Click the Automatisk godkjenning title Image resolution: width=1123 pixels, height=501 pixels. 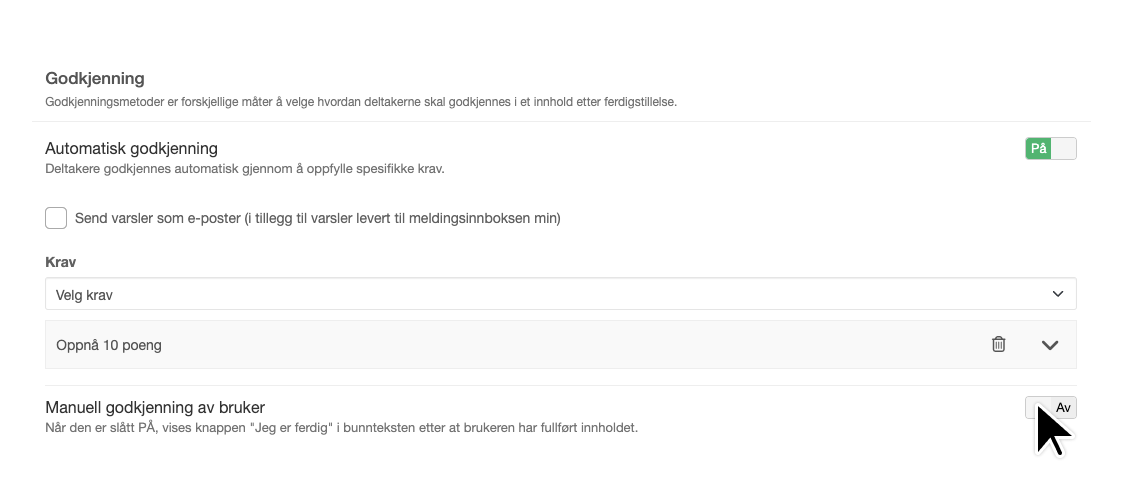pyautogui.click(x=131, y=149)
